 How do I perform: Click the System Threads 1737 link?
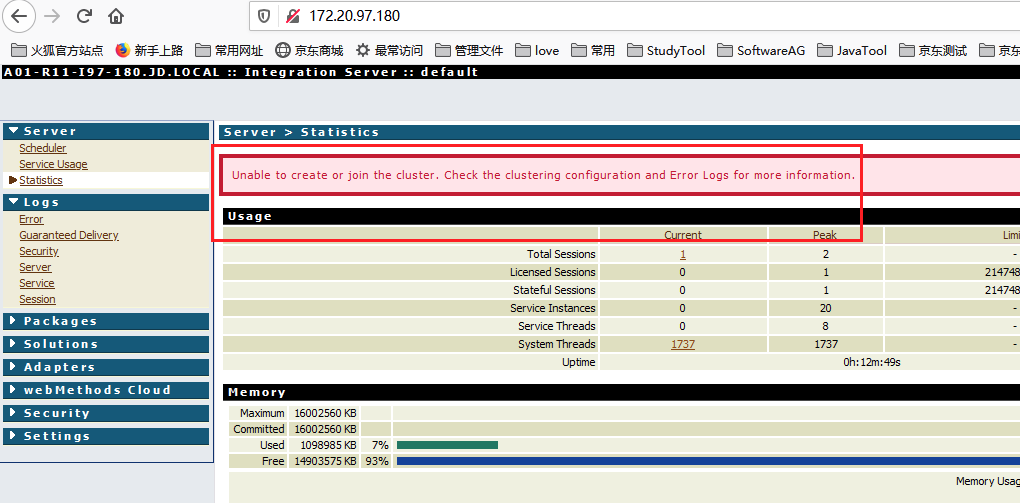(x=683, y=344)
